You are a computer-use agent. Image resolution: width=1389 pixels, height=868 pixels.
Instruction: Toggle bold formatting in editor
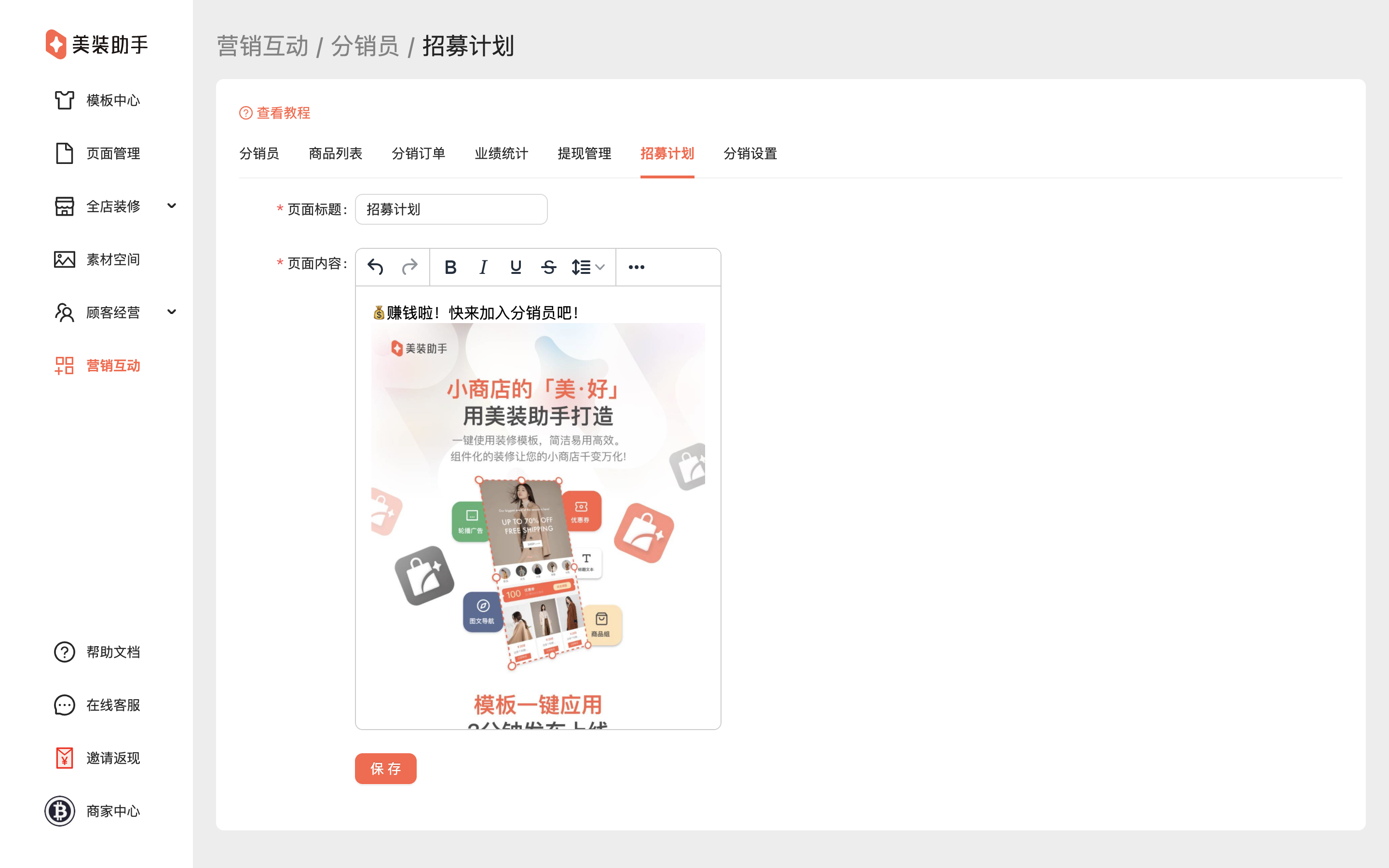point(450,267)
